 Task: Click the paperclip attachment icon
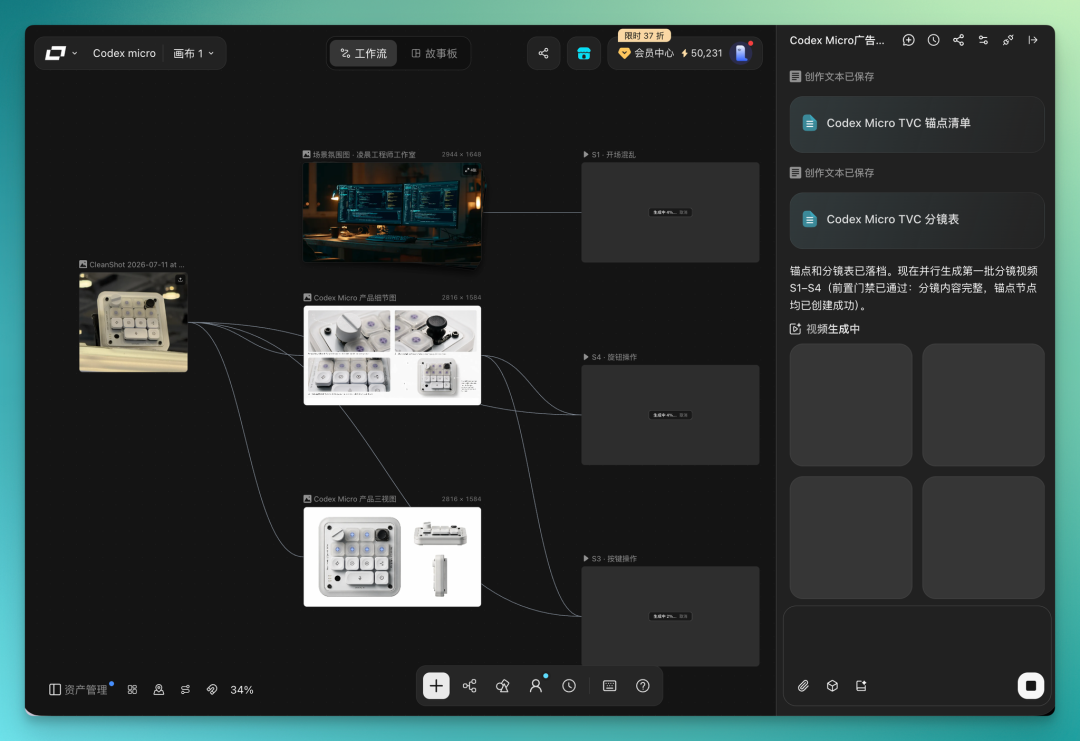803,686
